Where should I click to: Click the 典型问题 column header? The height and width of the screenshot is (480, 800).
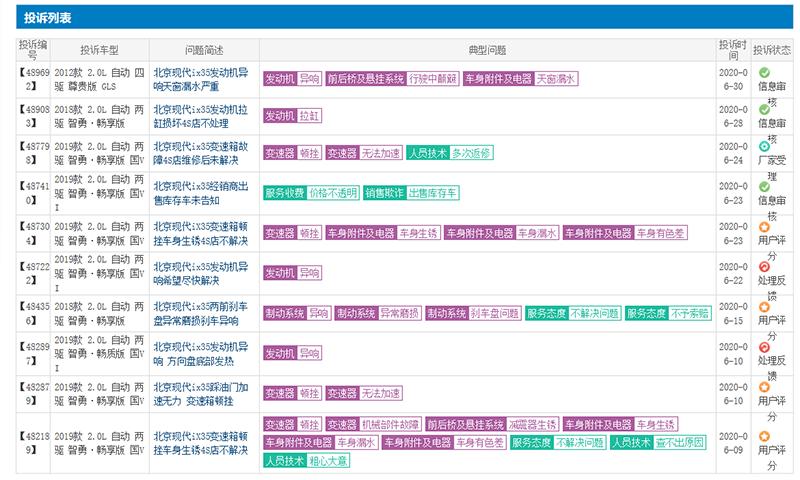pos(487,50)
